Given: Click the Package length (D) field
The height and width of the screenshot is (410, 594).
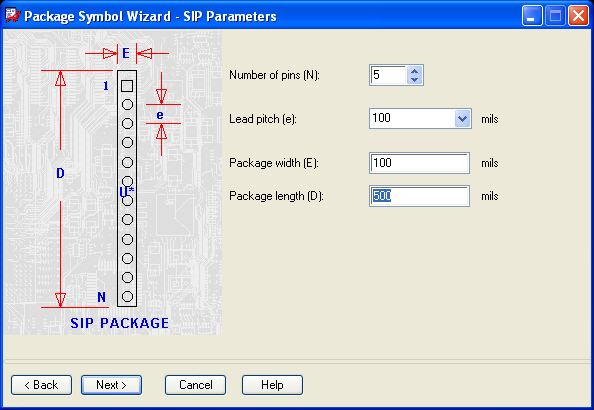Looking at the screenshot, I should pos(419,196).
